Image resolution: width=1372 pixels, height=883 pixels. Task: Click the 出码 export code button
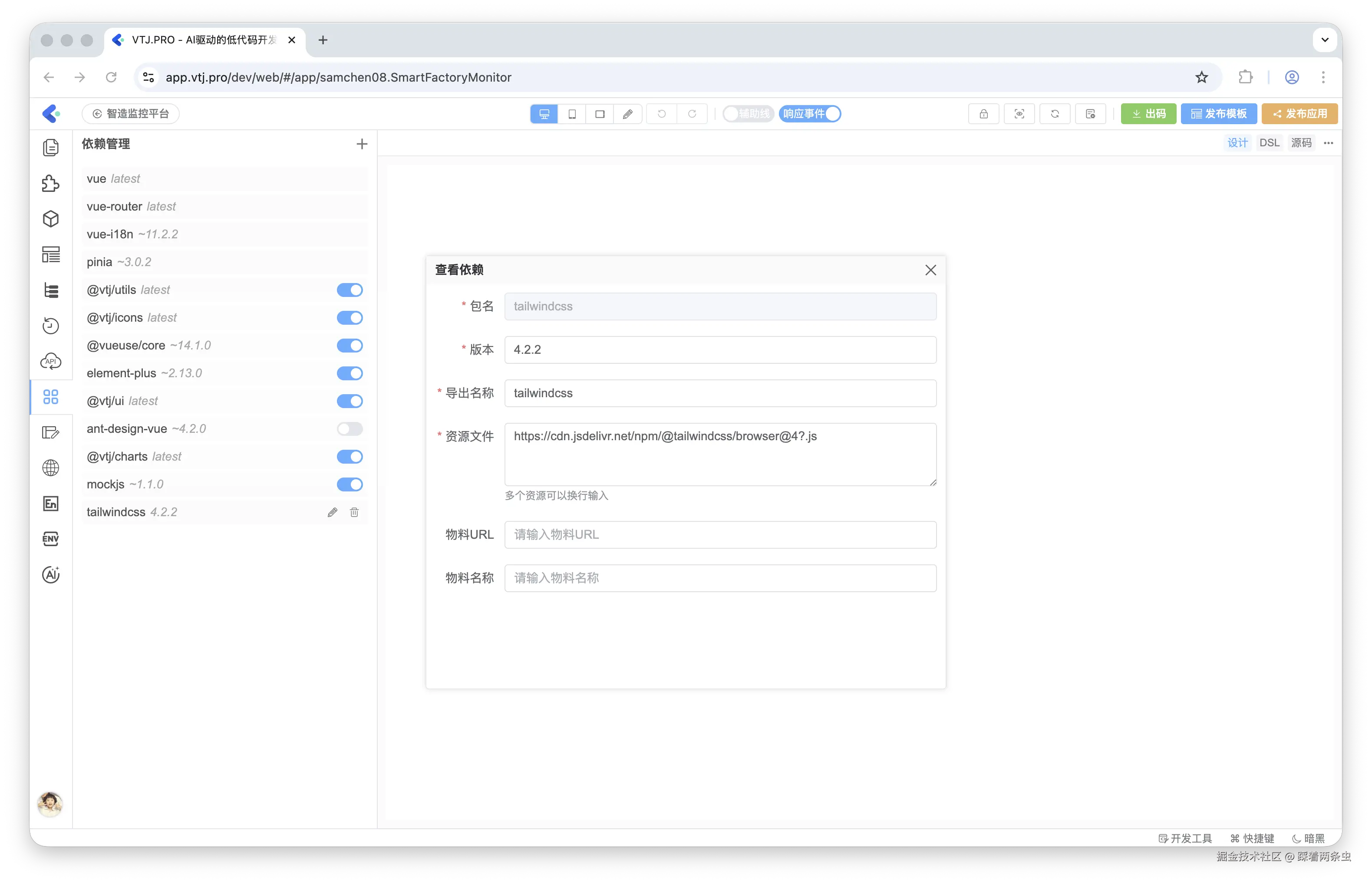pyautogui.click(x=1148, y=114)
